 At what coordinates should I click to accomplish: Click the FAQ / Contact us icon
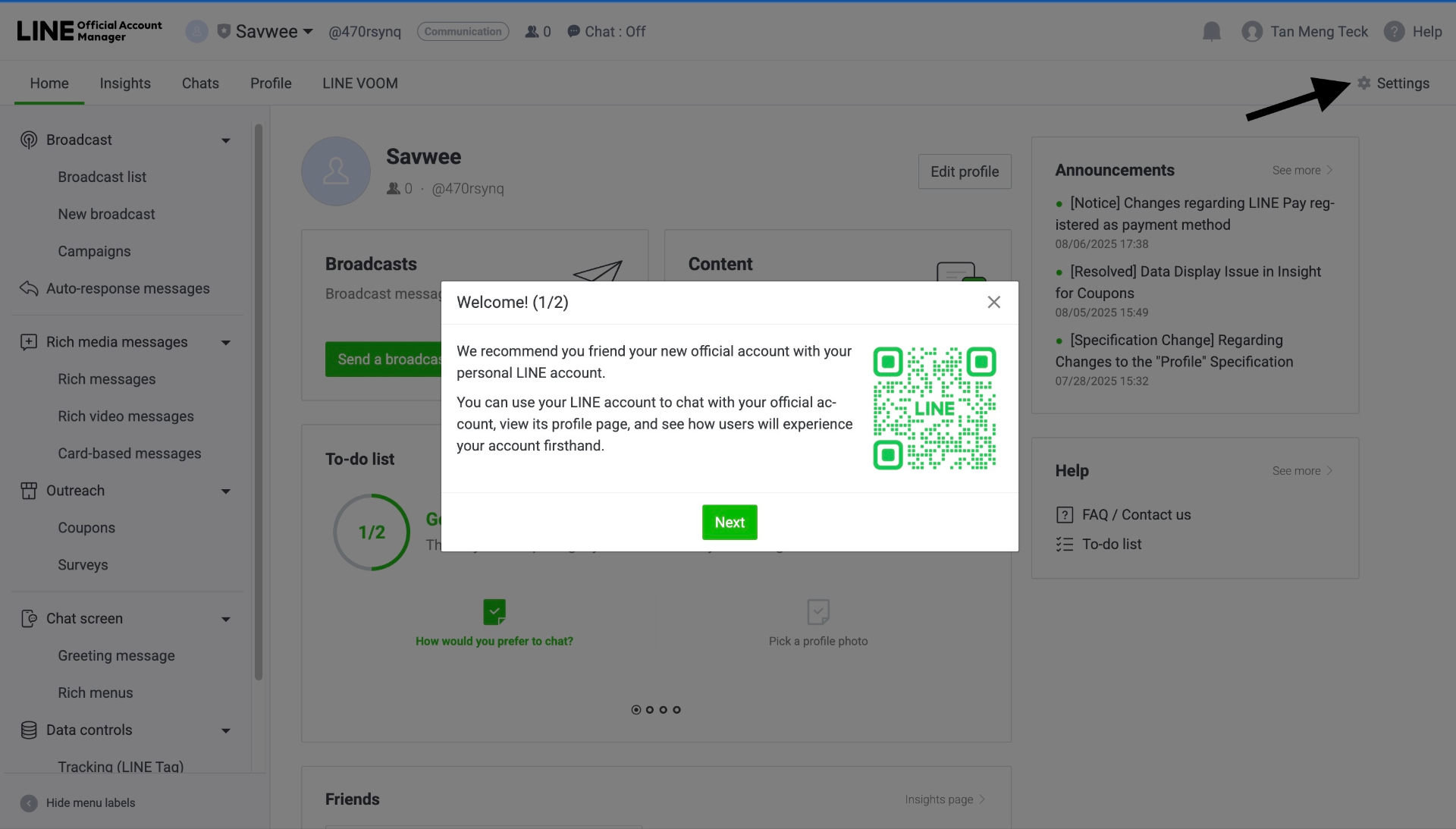click(x=1065, y=515)
